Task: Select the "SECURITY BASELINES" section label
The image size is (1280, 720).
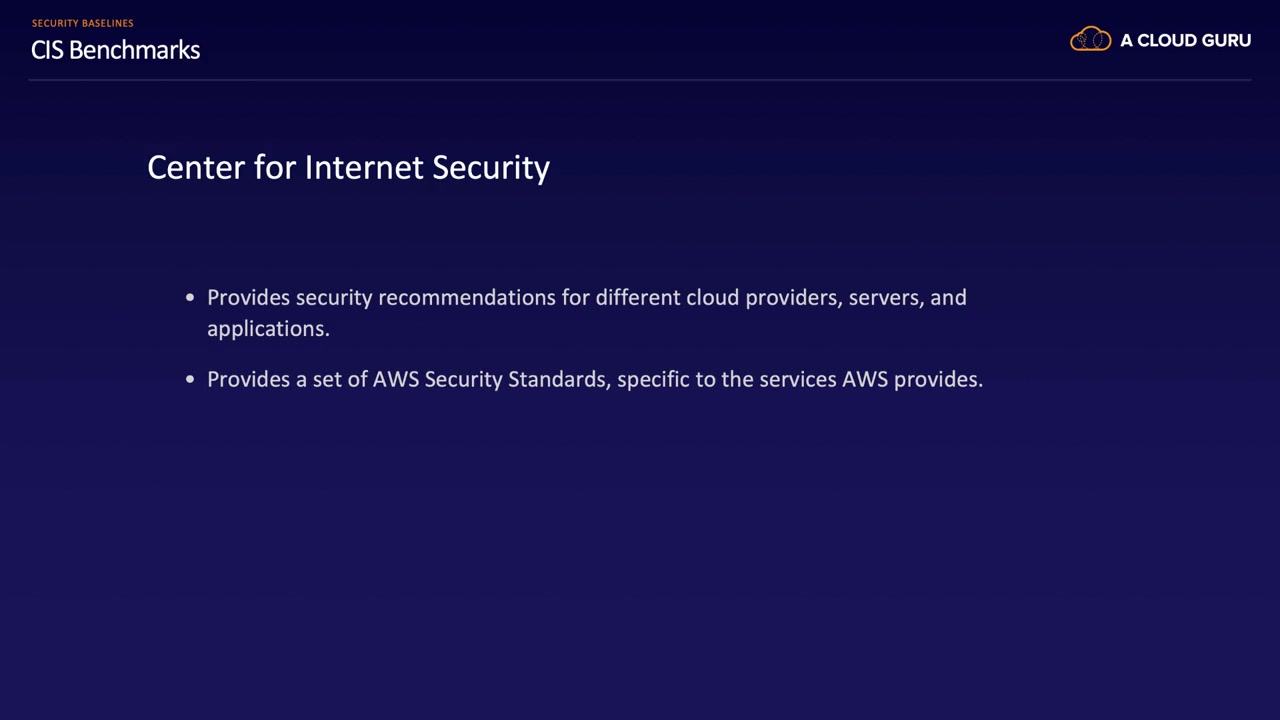Action: point(82,23)
